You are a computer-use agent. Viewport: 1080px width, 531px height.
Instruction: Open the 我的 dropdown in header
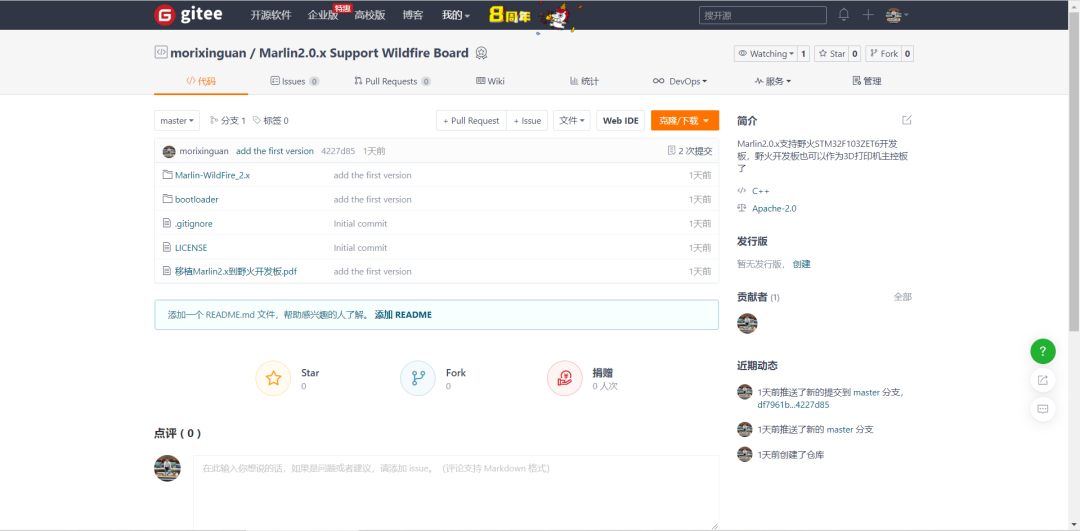[x=455, y=15]
